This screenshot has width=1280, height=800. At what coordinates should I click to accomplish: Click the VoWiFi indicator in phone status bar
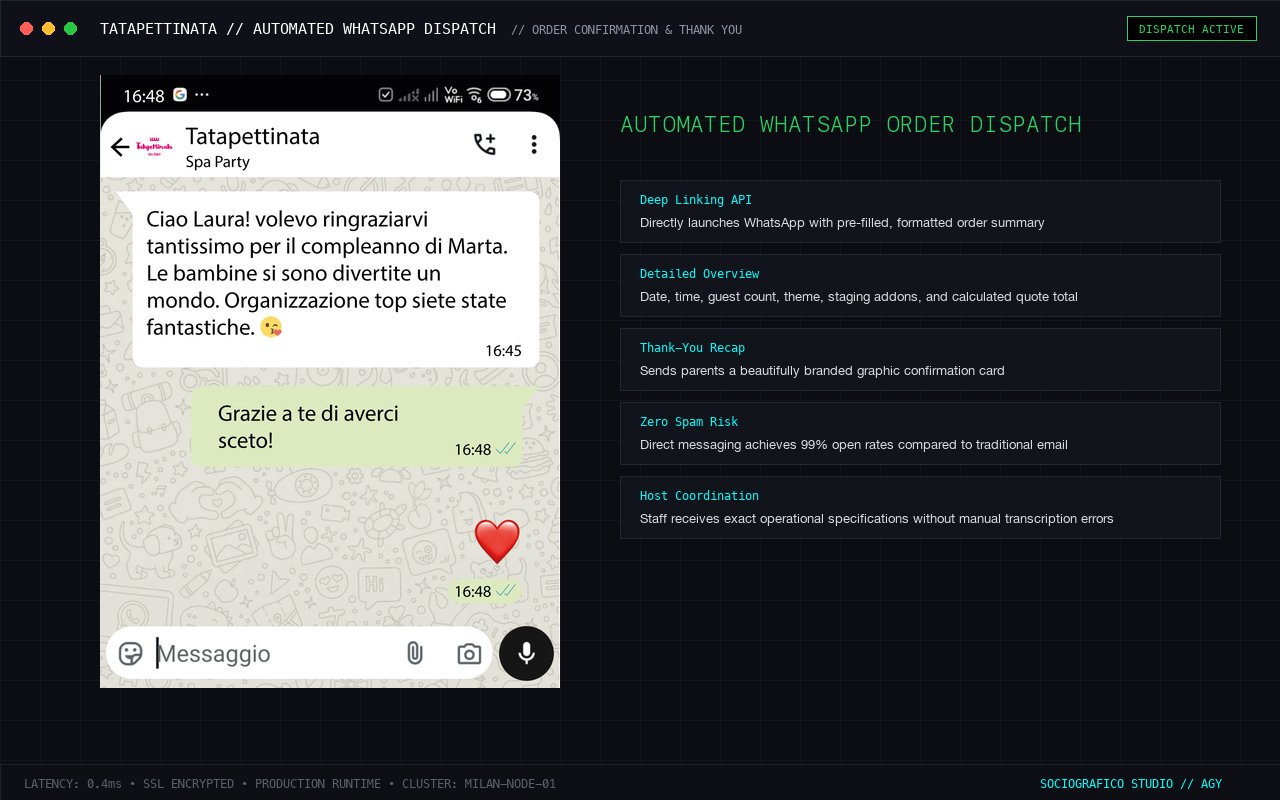[x=453, y=95]
